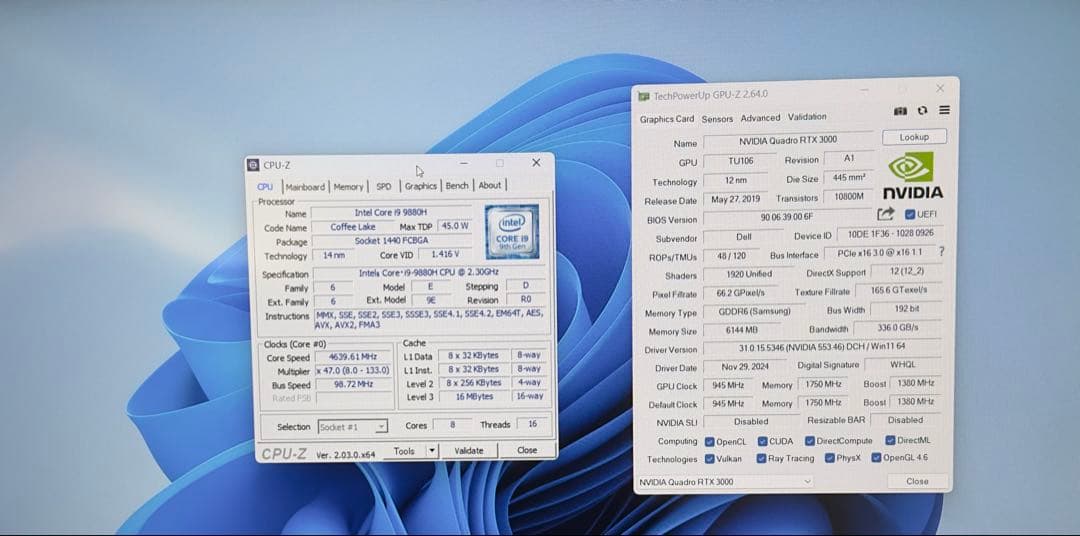Switch to the About tab in CPU-Z
Viewport: 1080px width, 536px height.
coord(490,185)
